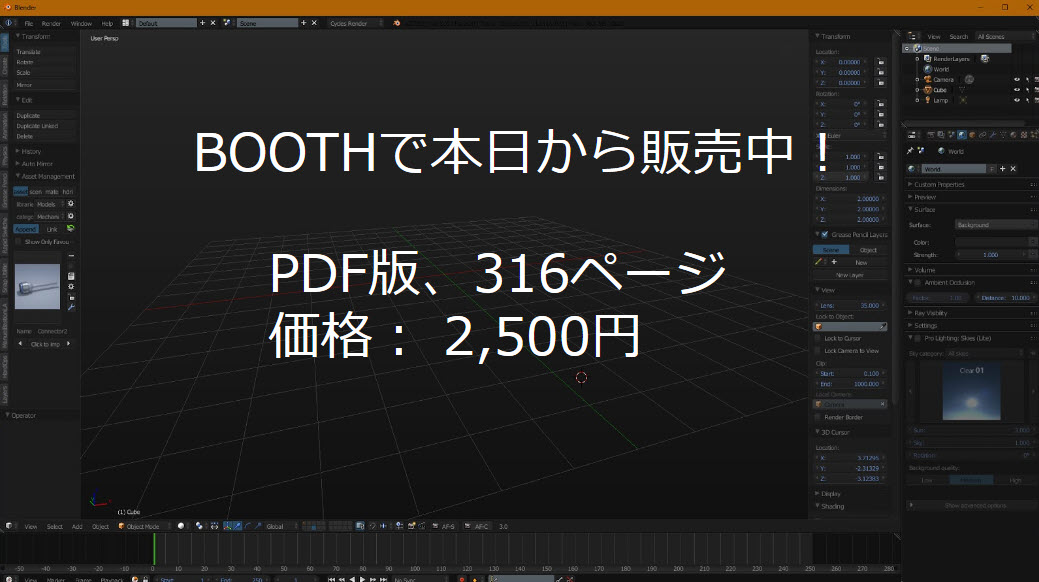This screenshot has width=1039, height=582.
Task: Select the Render properties tab icon
Action: (930, 135)
